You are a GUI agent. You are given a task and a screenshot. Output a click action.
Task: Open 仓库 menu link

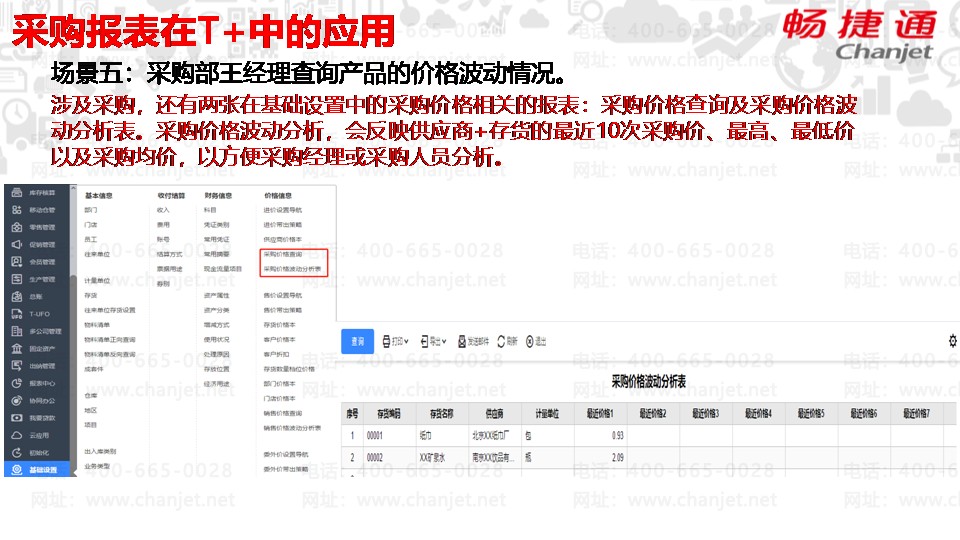pyautogui.click(x=91, y=396)
